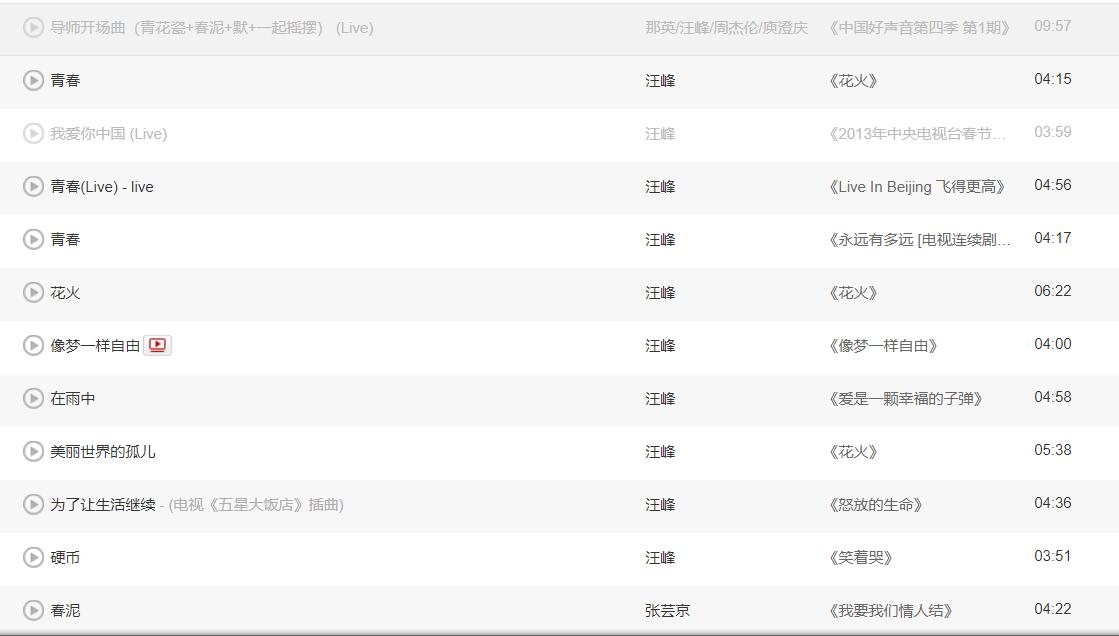This screenshot has width=1119, height=636.
Task: Play 青春 from album 永远有多远
Action: point(33,239)
